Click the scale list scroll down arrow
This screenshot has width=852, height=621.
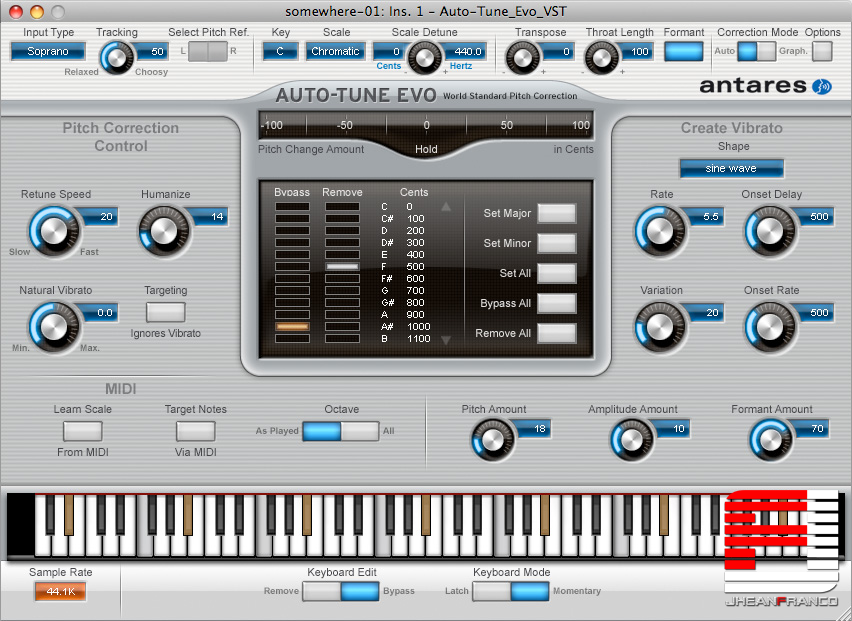pyautogui.click(x=446, y=340)
